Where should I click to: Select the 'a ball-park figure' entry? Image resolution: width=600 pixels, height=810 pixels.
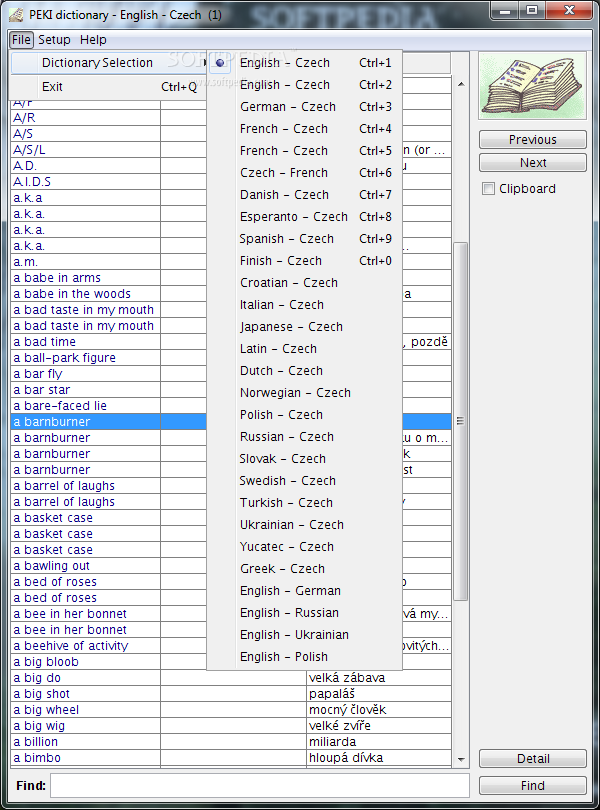[x=86, y=358]
